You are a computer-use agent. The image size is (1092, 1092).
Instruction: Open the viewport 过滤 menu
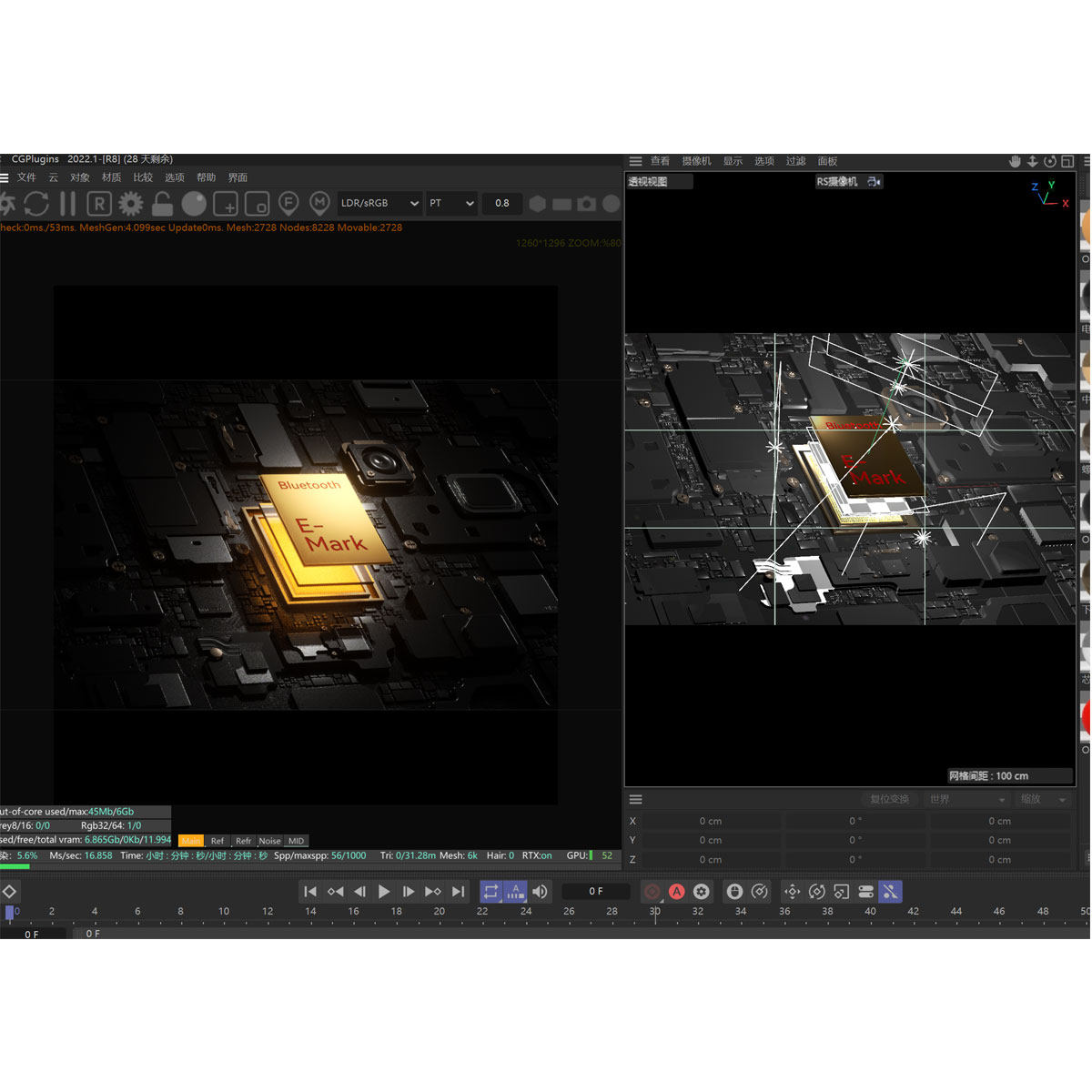pos(796,161)
